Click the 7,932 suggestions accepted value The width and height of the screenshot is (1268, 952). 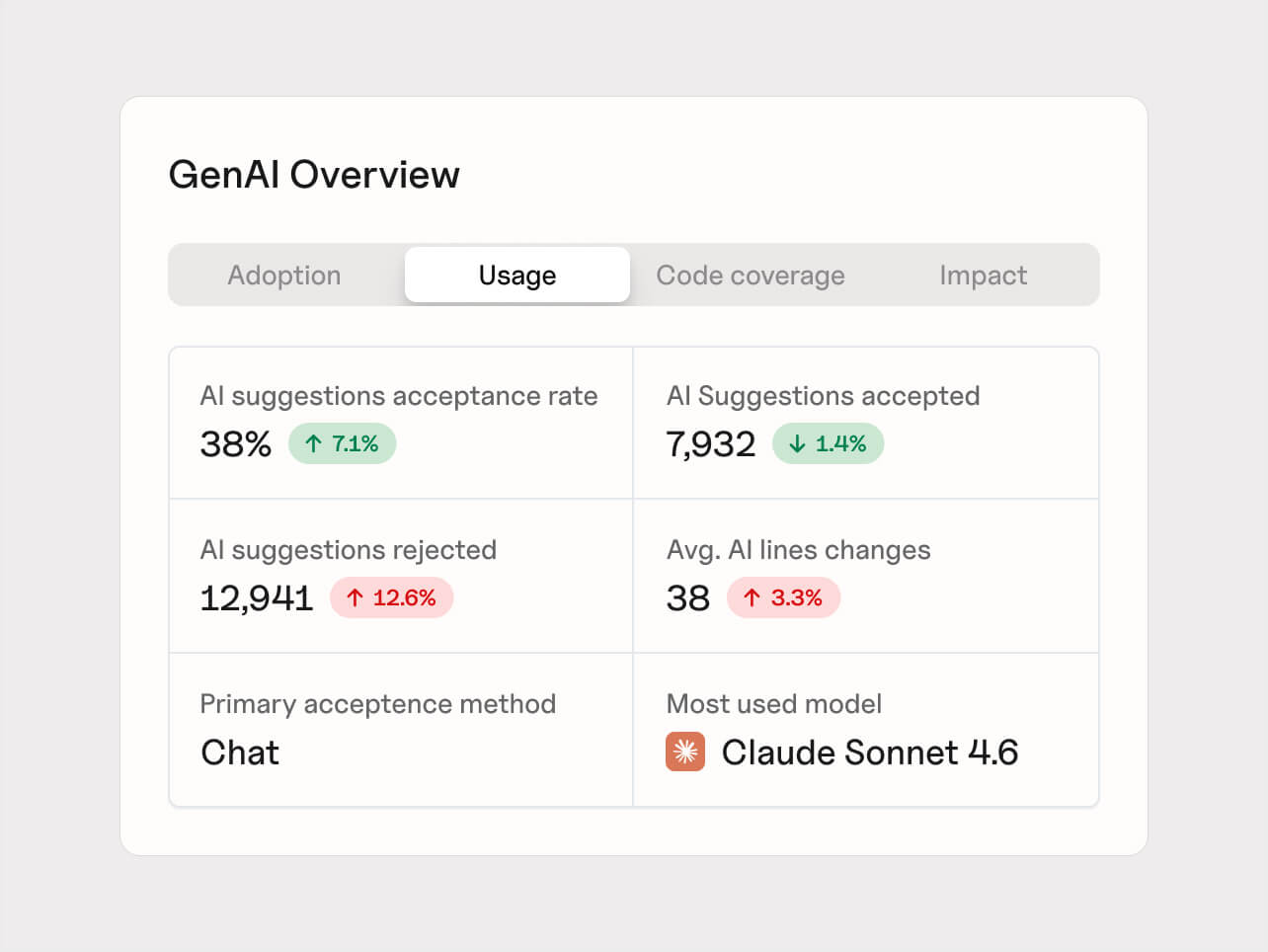711,444
